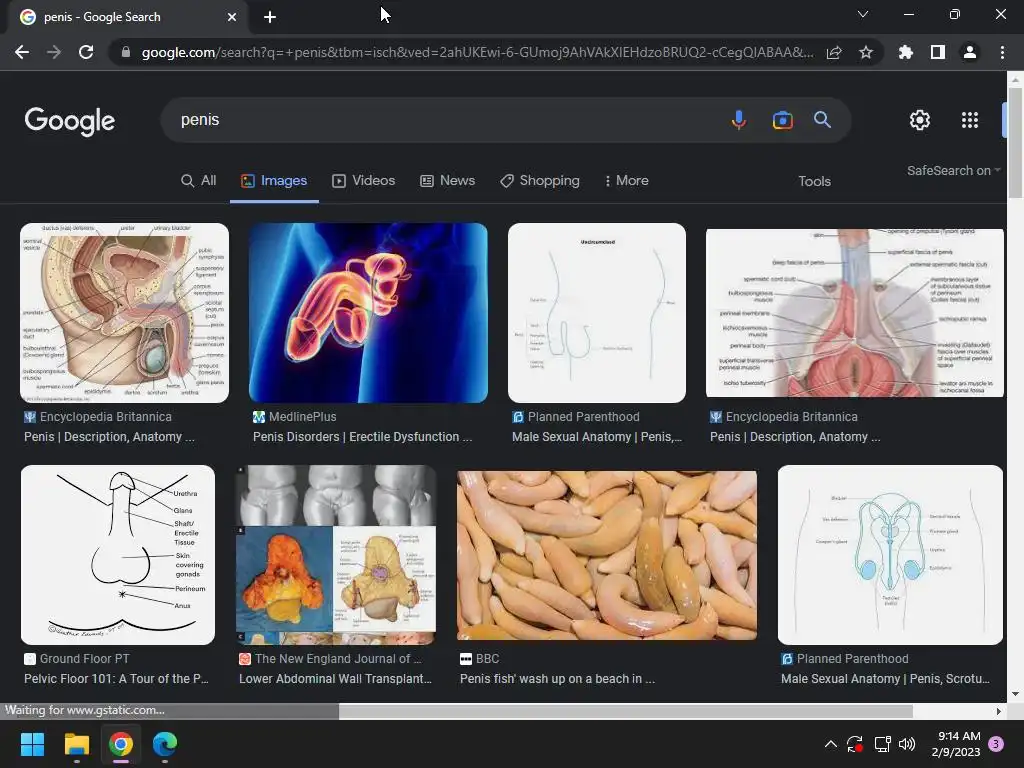Click the browser forward arrow
The height and width of the screenshot is (768, 1024).
[54, 52]
